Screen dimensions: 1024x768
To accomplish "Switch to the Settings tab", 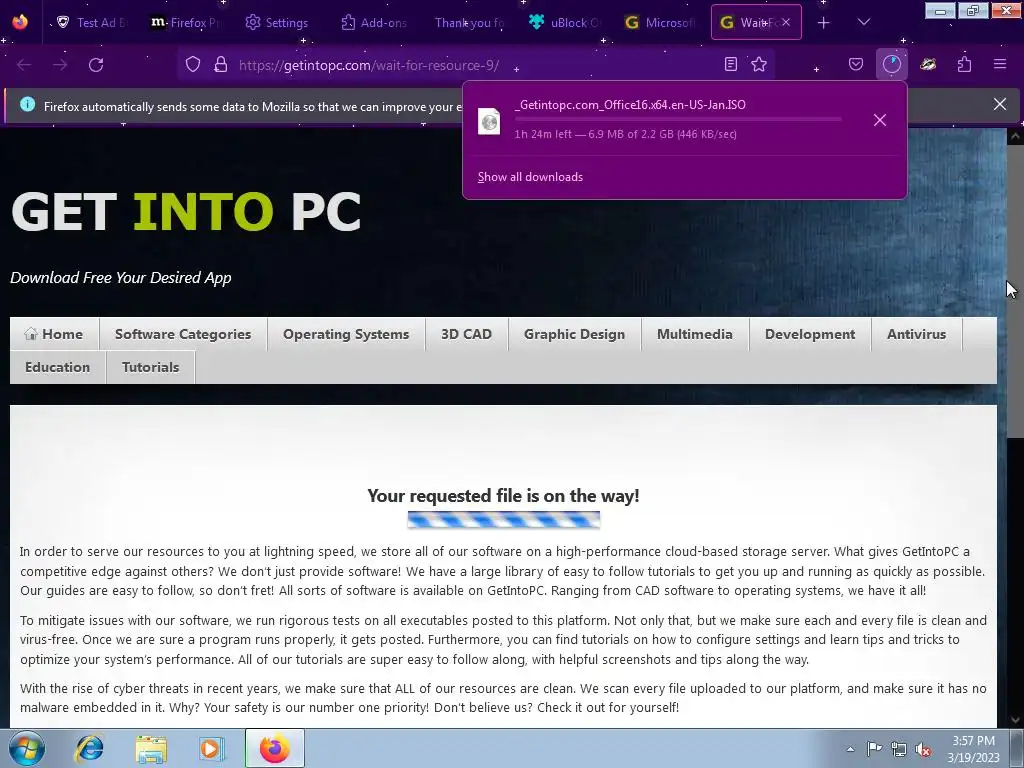I will pyautogui.click(x=277, y=22).
